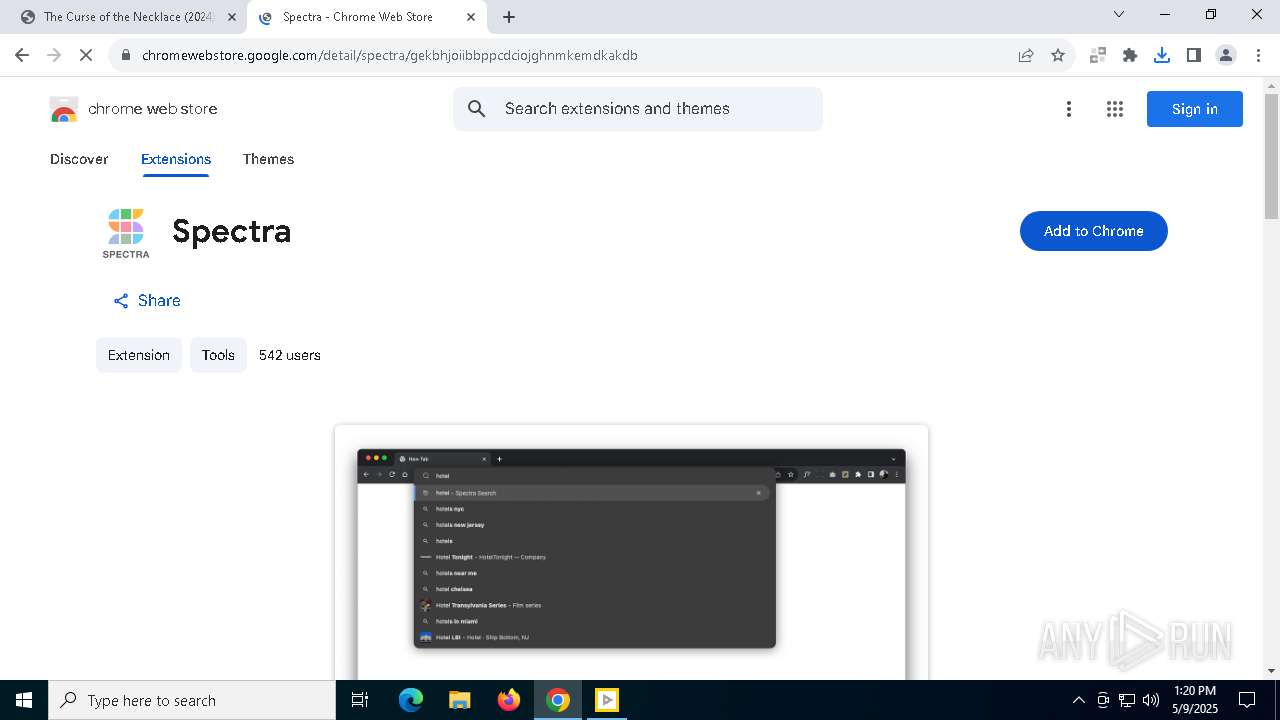Open Chrome downloads icon
The image size is (1280, 720).
coord(1162,55)
